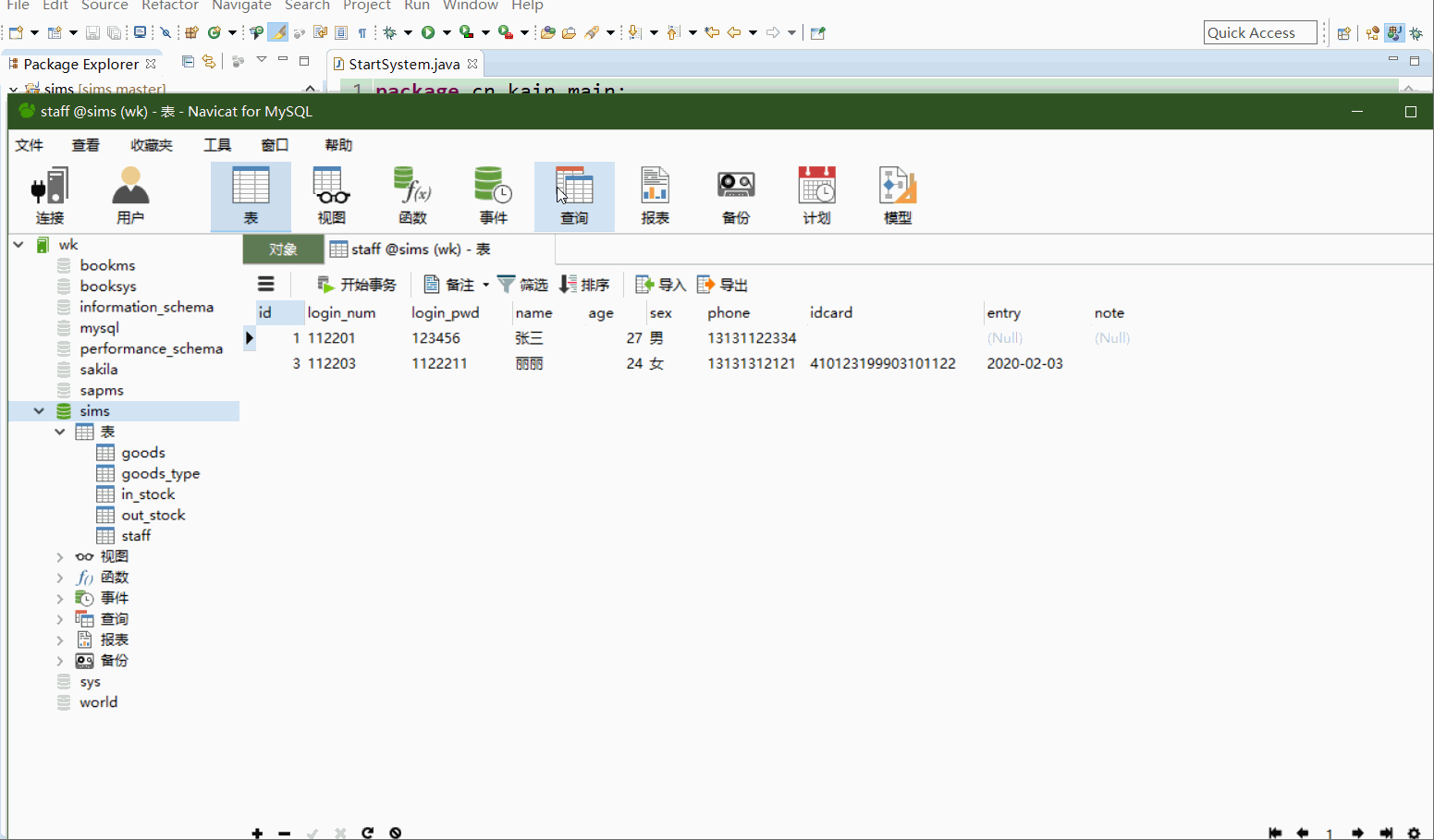The width and height of the screenshot is (1434, 840).
Task: Stop loading with the stop icon
Action: (x=396, y=834)
